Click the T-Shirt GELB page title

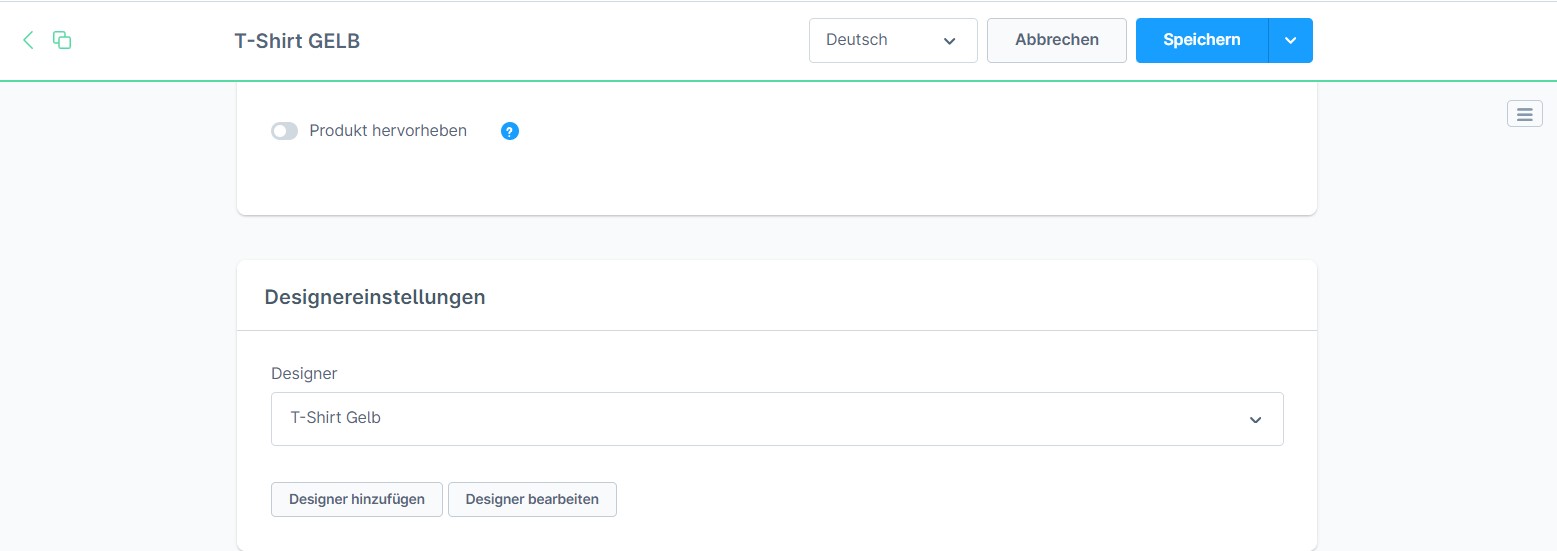pyautogui.click(x=297, y=41)
